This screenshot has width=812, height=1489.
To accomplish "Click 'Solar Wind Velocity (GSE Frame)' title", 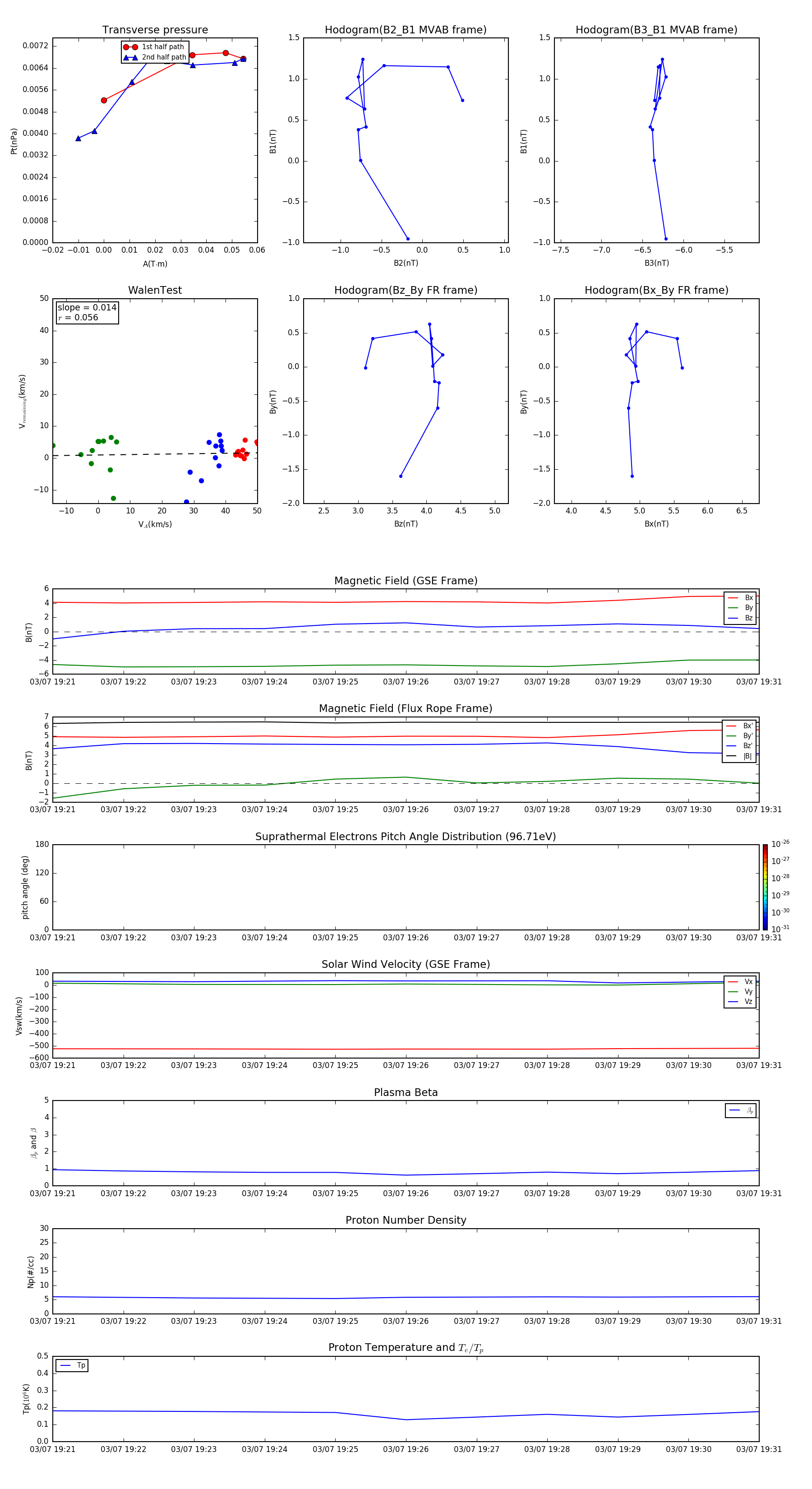I will pos(406,964).
